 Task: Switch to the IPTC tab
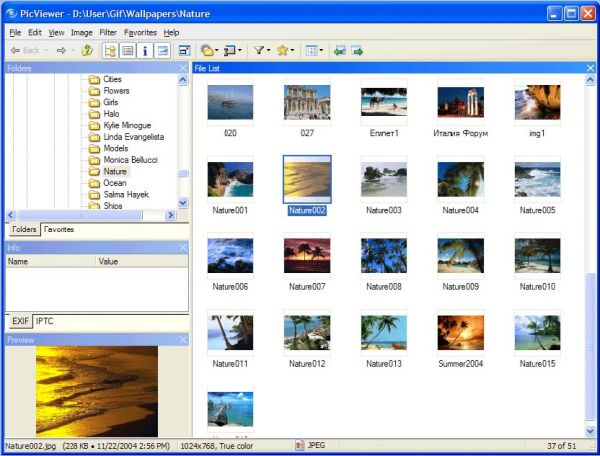[x=46, y=321]
